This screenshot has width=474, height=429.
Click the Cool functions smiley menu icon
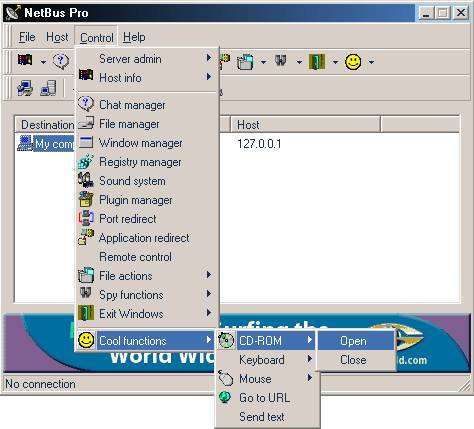click(86, 340)
